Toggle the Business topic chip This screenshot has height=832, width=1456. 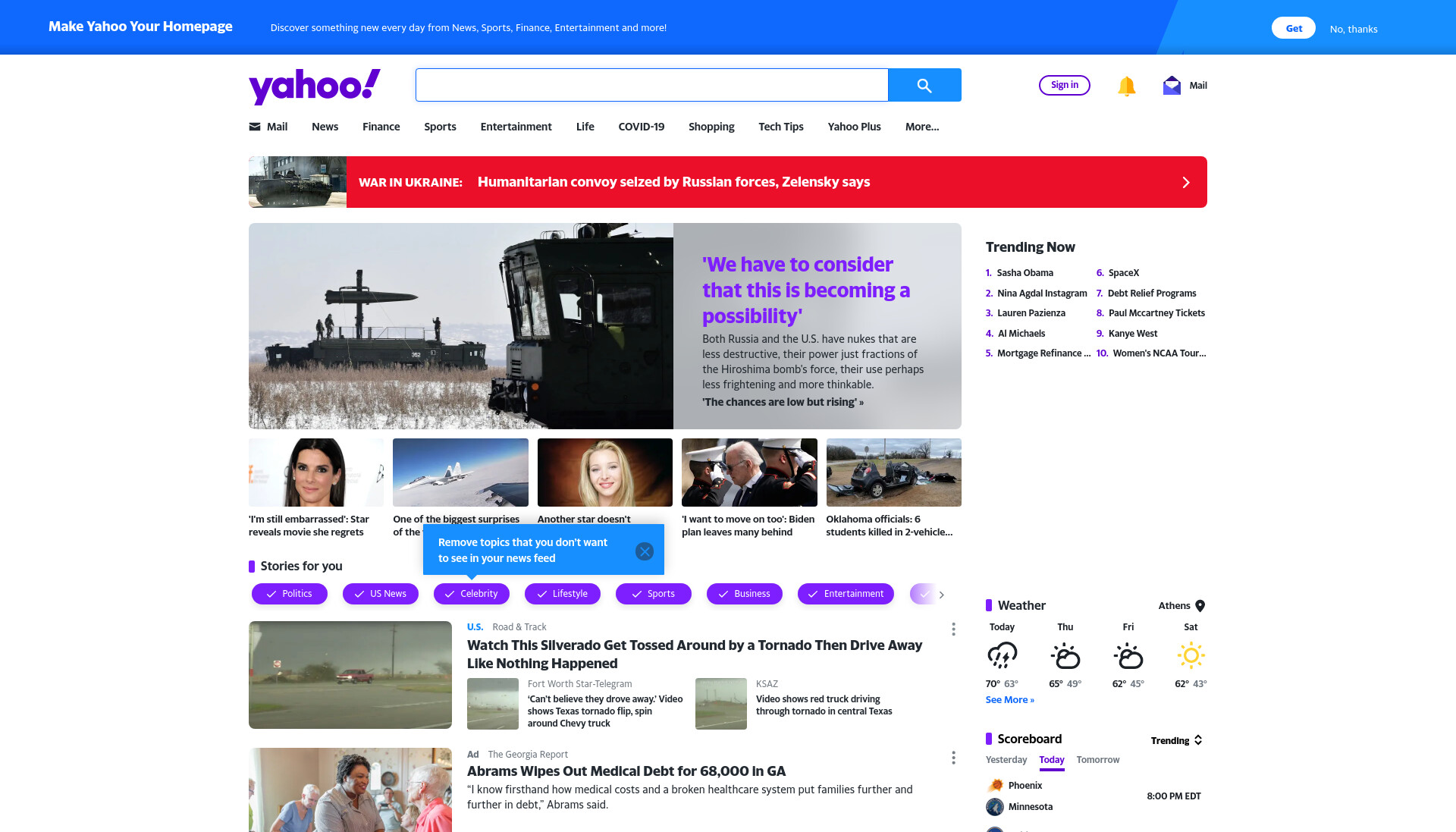tap(745, 594)
